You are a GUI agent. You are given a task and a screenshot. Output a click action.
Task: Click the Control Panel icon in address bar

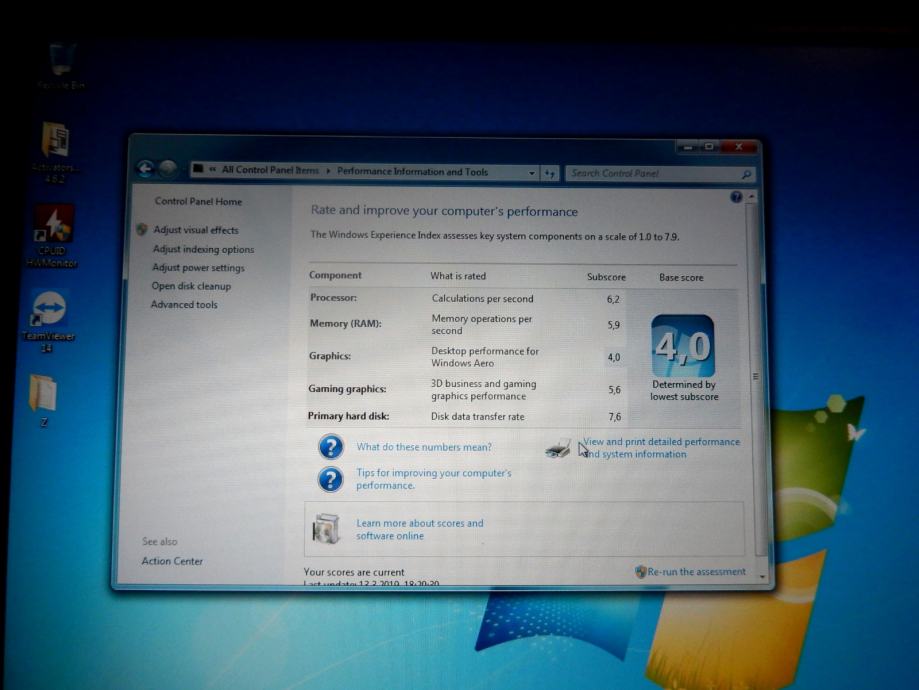pyautogui.click(x=199, y=169)
